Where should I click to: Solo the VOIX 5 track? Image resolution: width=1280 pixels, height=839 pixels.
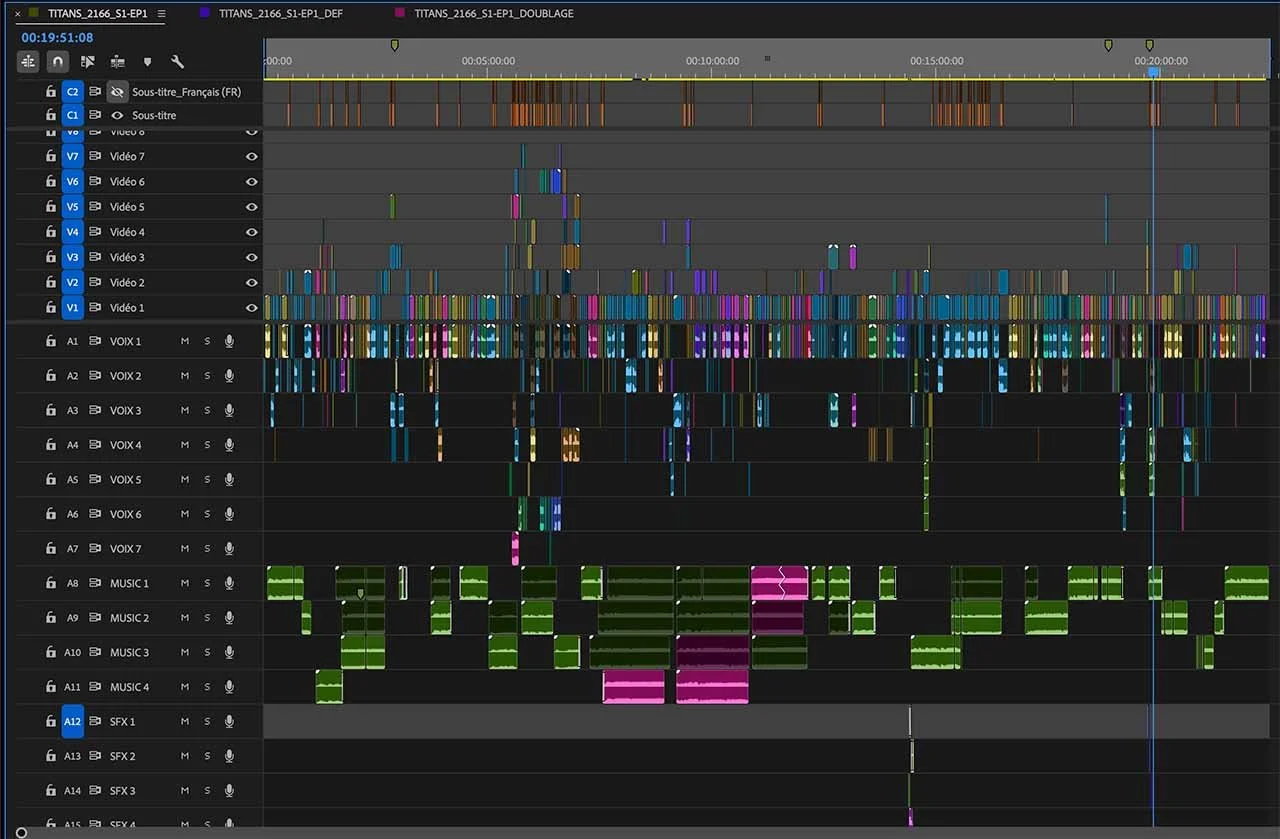[x=207, y=480]
